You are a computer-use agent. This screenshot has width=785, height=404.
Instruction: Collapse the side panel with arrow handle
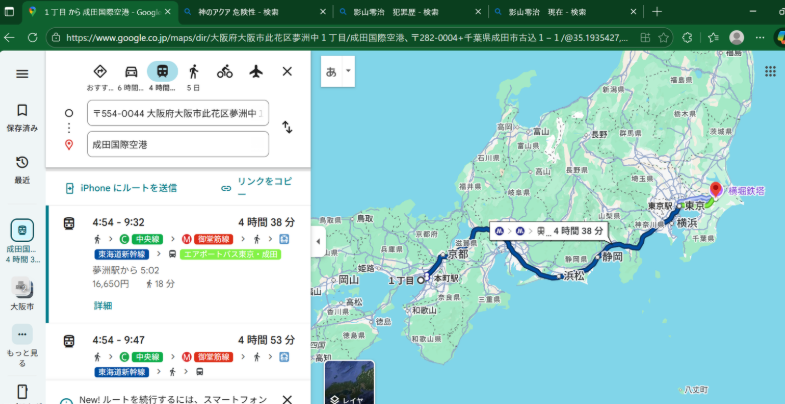pyautogui.click(x=318, y=241)
